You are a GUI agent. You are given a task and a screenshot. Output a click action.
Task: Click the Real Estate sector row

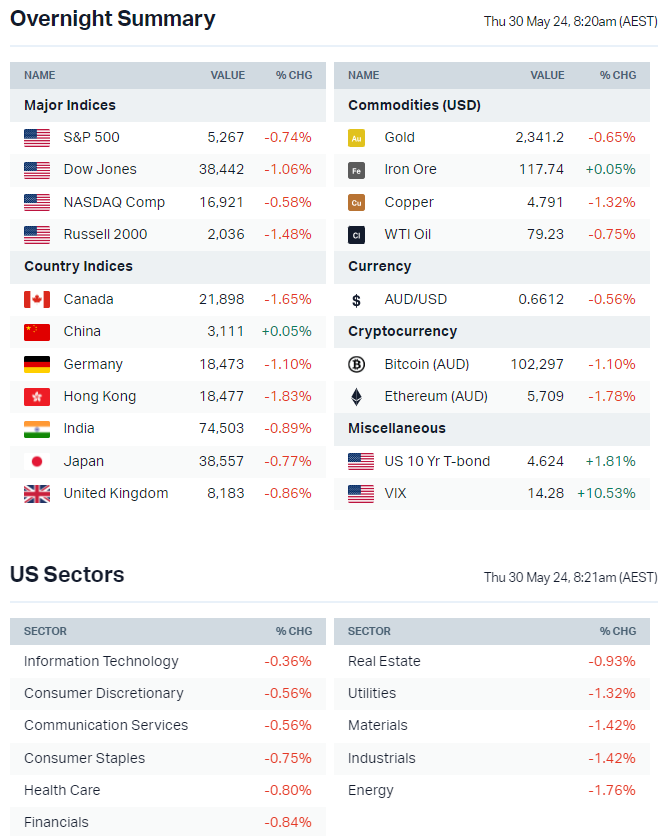[x=384, y=661]
